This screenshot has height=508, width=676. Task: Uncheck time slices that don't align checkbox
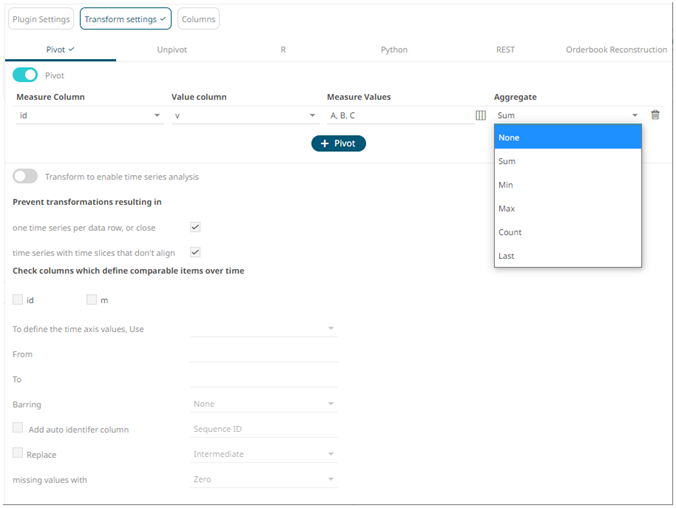coord(196,253)
